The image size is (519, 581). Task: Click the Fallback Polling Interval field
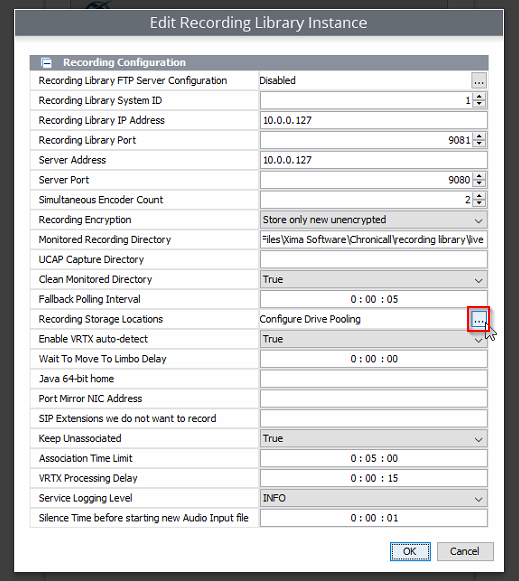373,299
